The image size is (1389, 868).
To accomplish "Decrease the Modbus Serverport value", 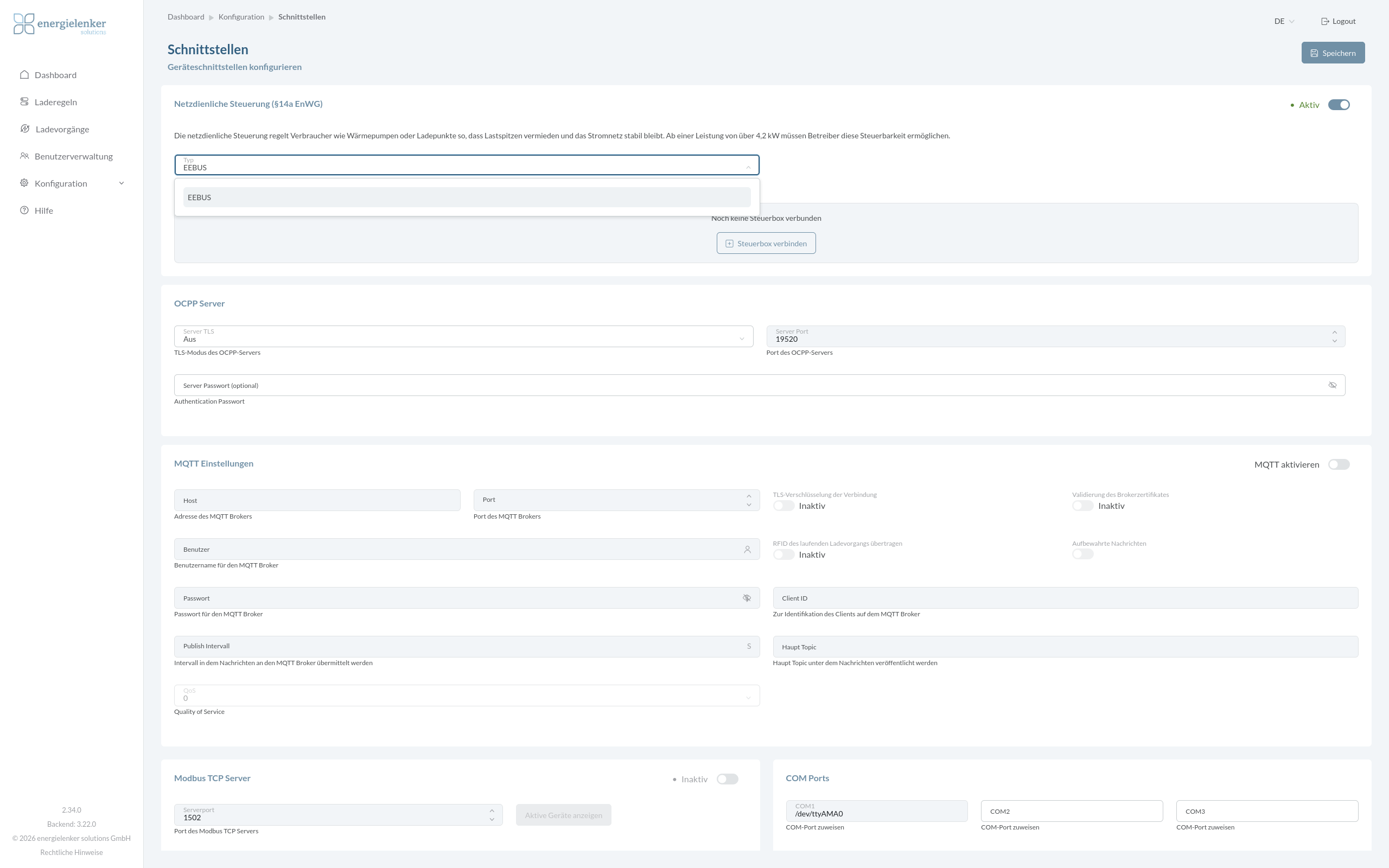I will tap(492, 819).
